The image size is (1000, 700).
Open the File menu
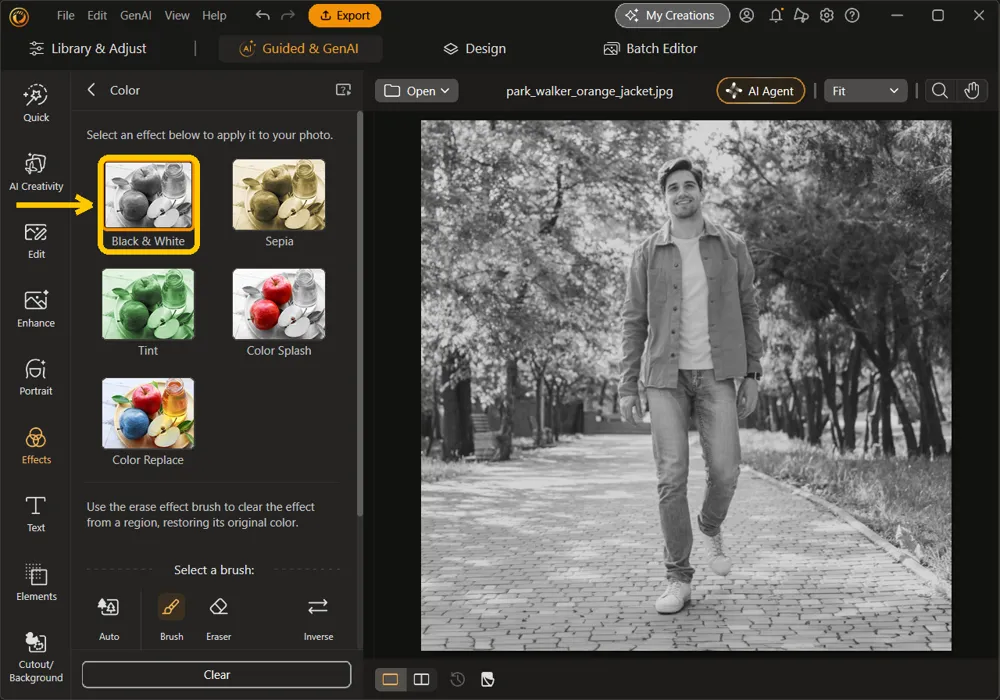pos(66,15)
